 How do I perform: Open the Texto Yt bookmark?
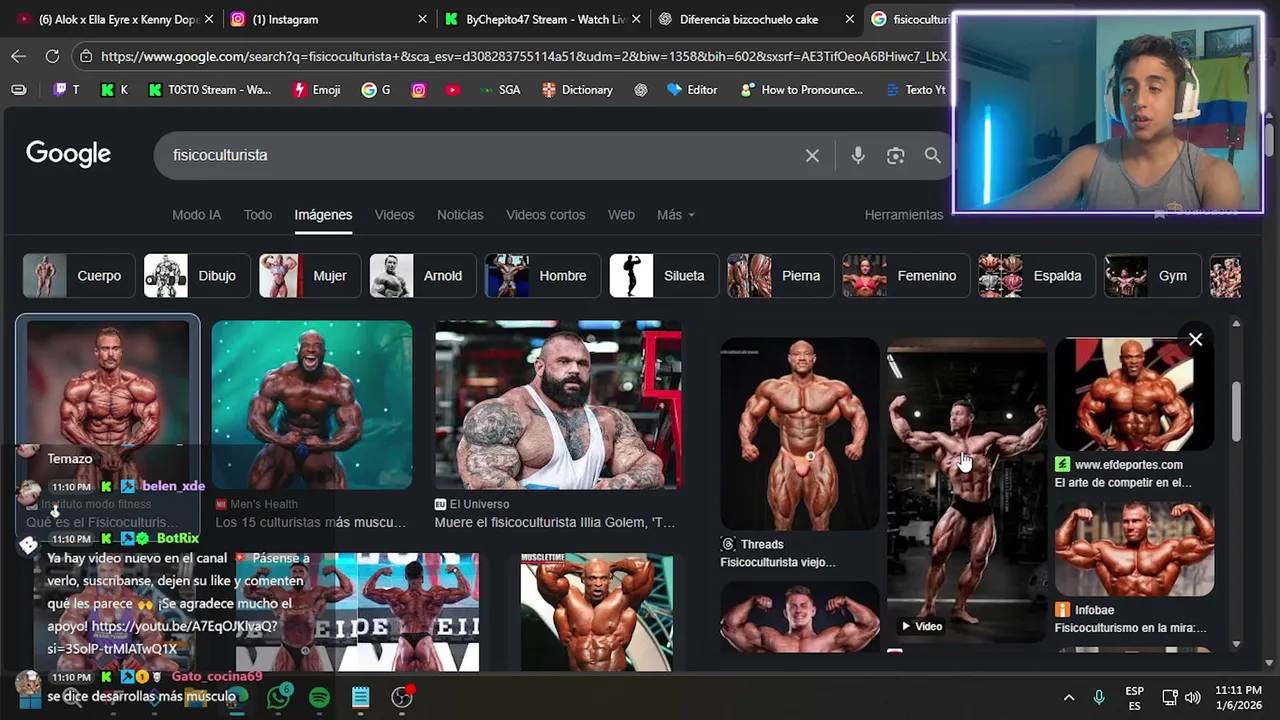point(916,89)
